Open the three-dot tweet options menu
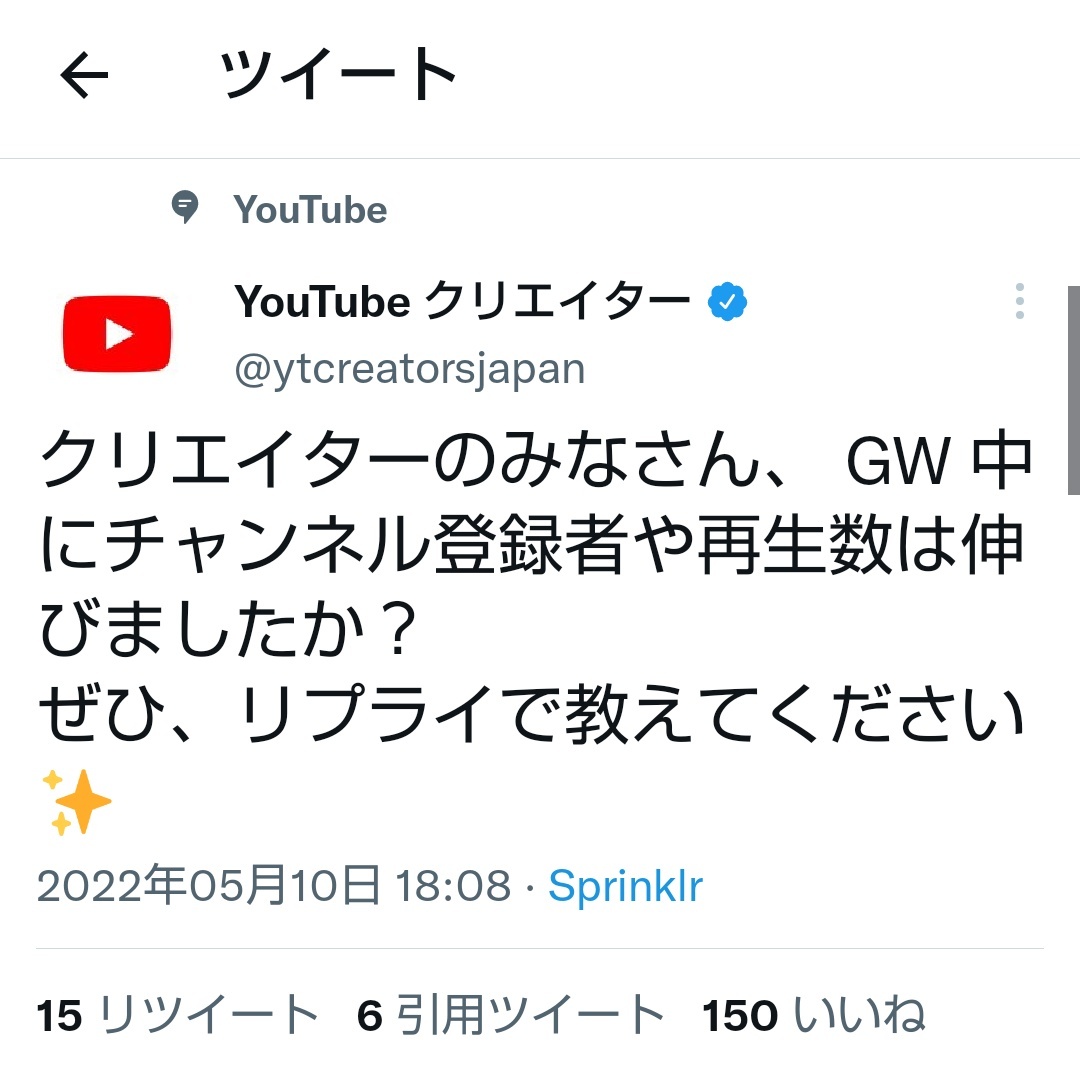The image size is (1080, 1080). [x=1019, y=301]
